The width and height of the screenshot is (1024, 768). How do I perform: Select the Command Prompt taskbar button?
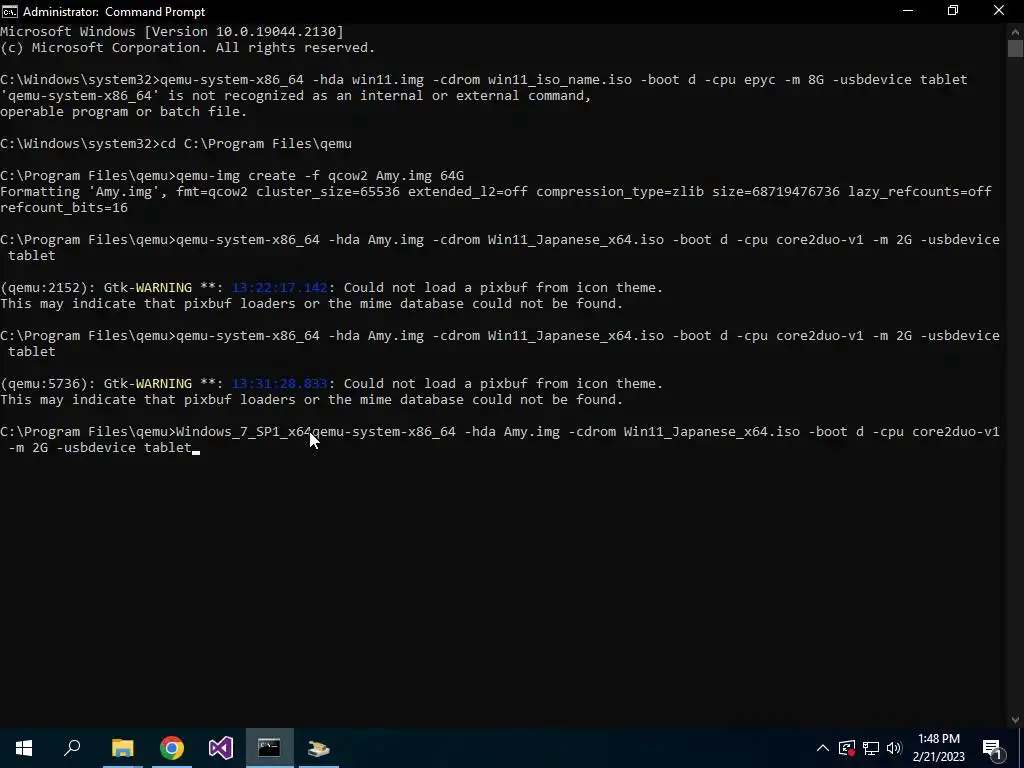pyautogui.click(x=269, y=748)
